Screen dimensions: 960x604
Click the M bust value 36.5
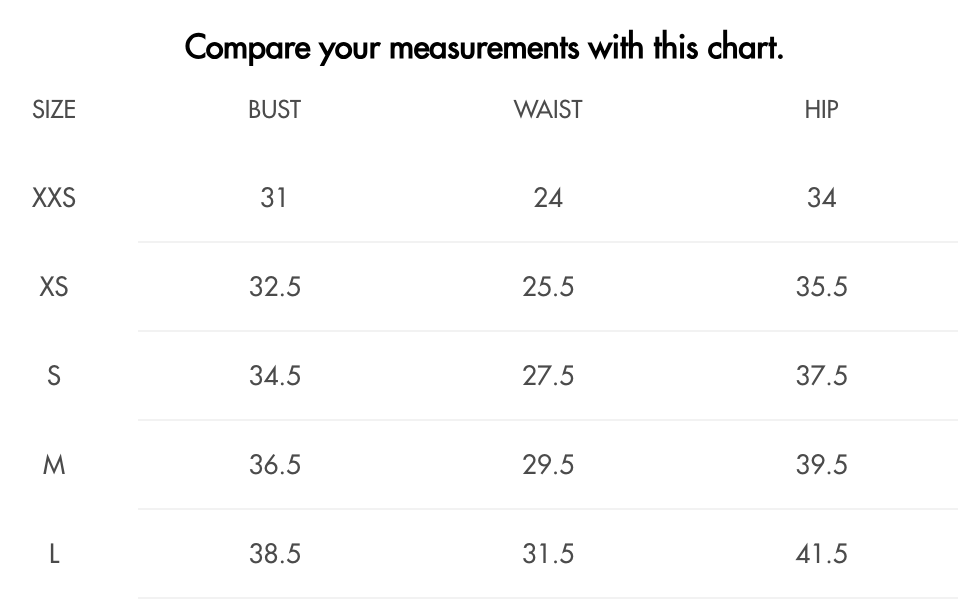tap(274, 465)
